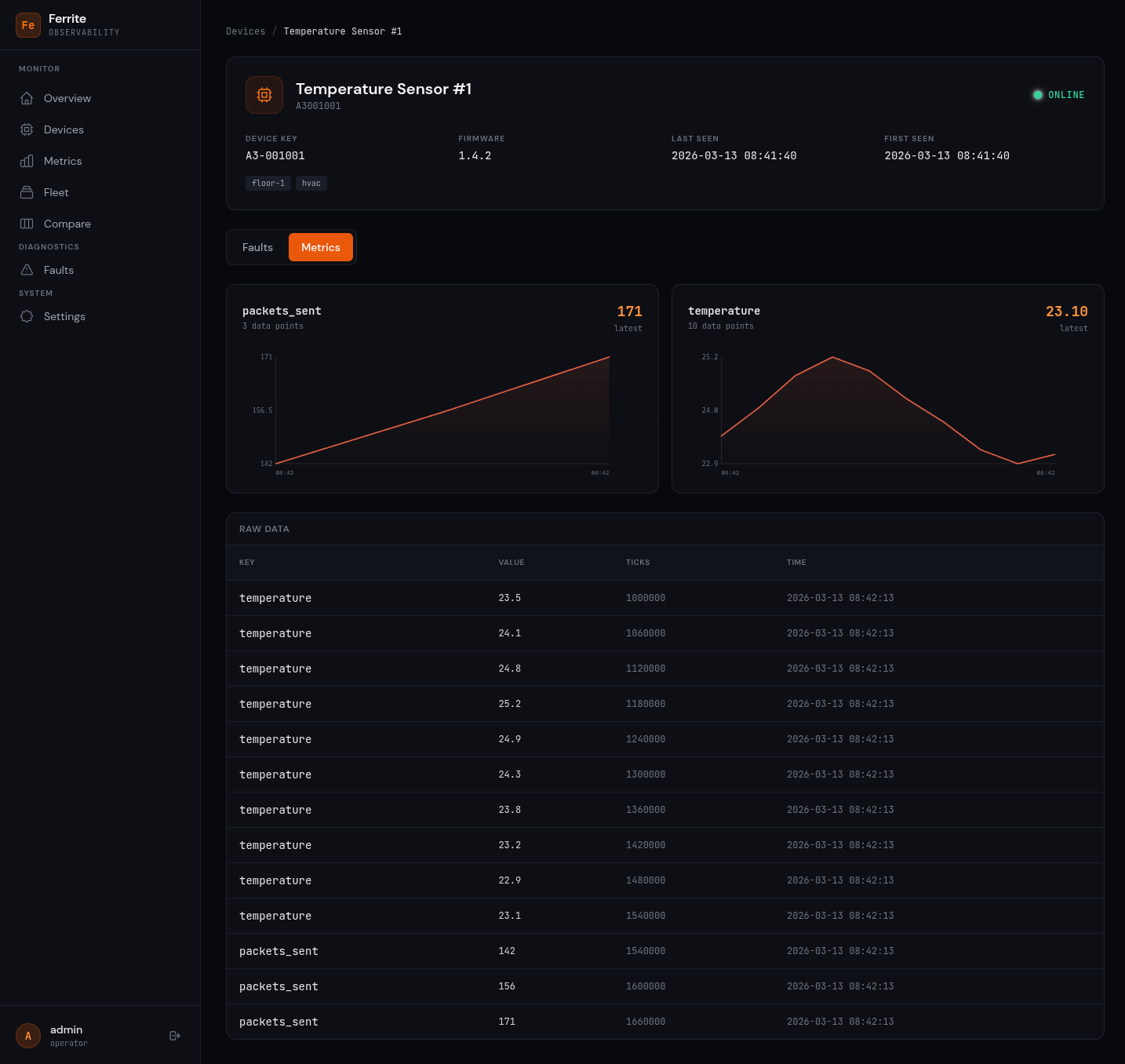The image size is (1125, 1064).
Task: Select the Devices icon in the sidebar
Action: 27,129
